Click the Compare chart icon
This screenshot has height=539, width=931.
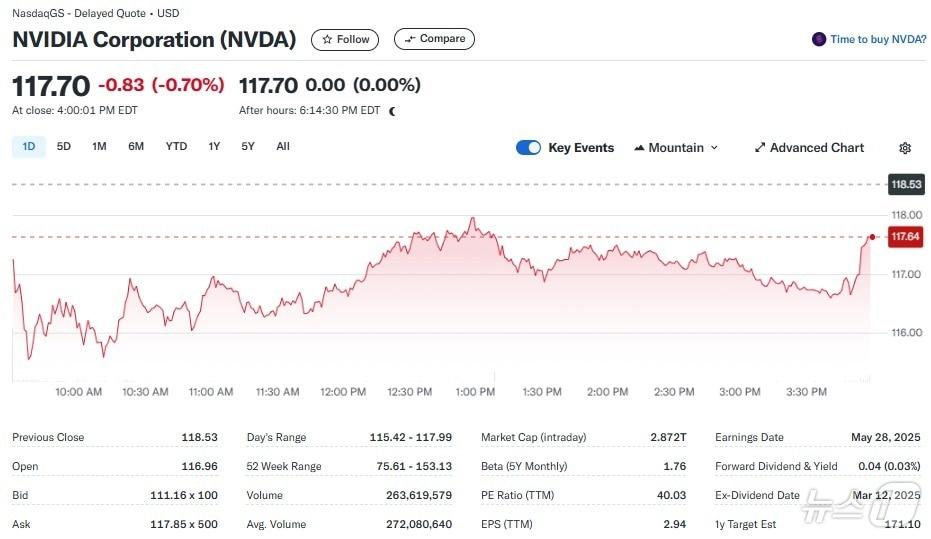tap(409, 40)
